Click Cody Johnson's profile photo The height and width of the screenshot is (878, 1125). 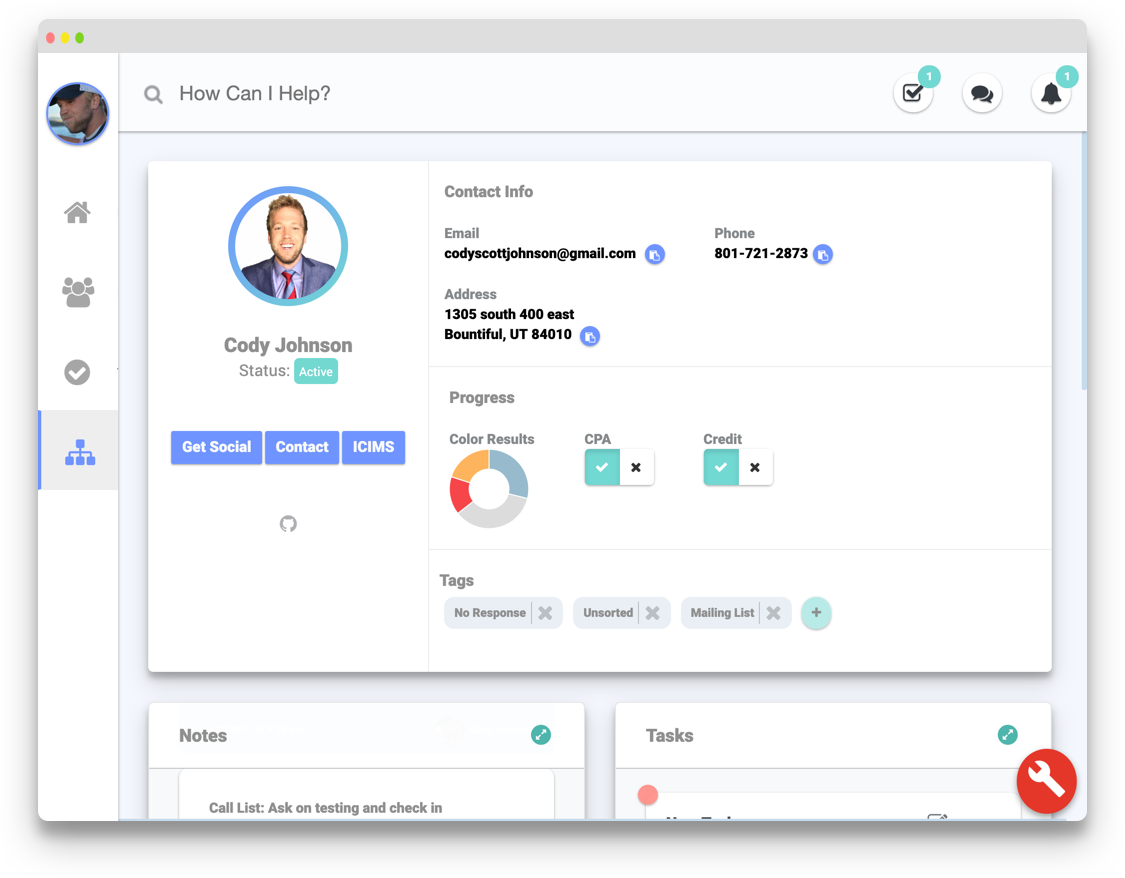288,246
